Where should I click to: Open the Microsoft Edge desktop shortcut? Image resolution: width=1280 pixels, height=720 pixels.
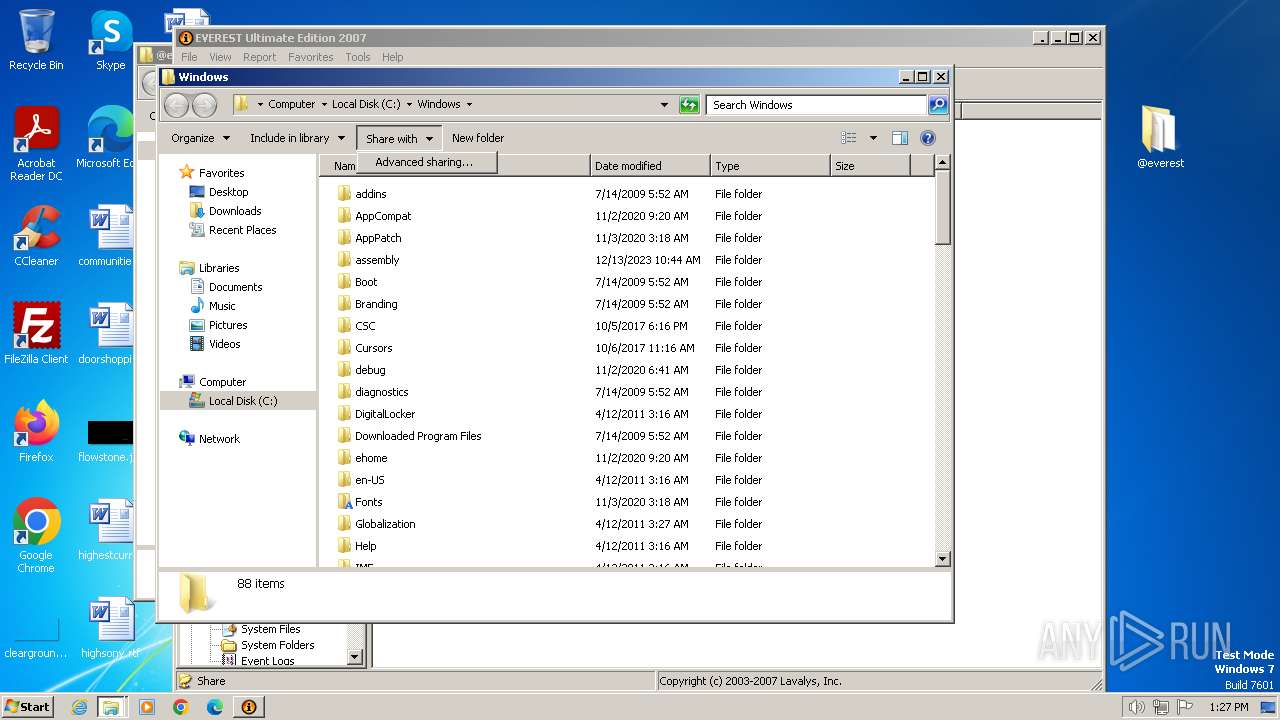click(104, 138)
